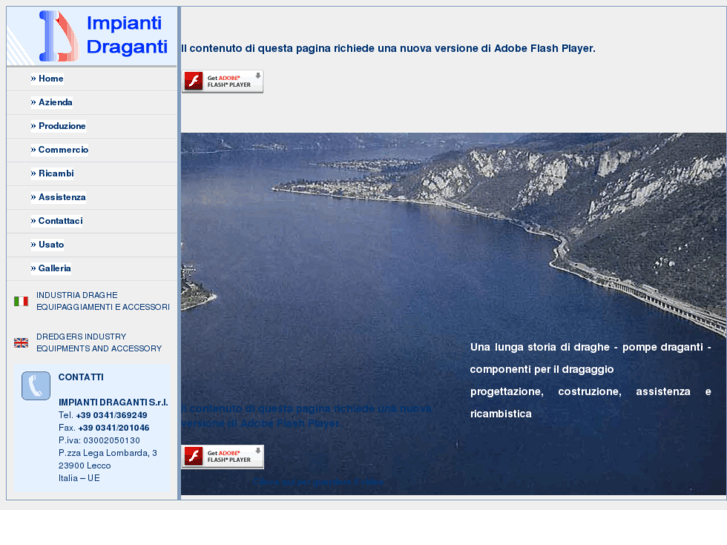
Task: Click the address P.zza Lega Lombarda, 3
Action: [x=108, y=453]
